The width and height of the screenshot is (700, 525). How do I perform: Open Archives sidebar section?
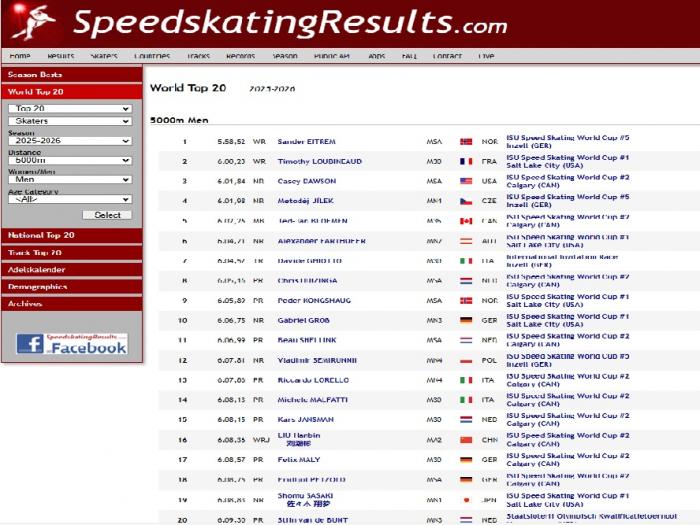(x=72, y=304)
